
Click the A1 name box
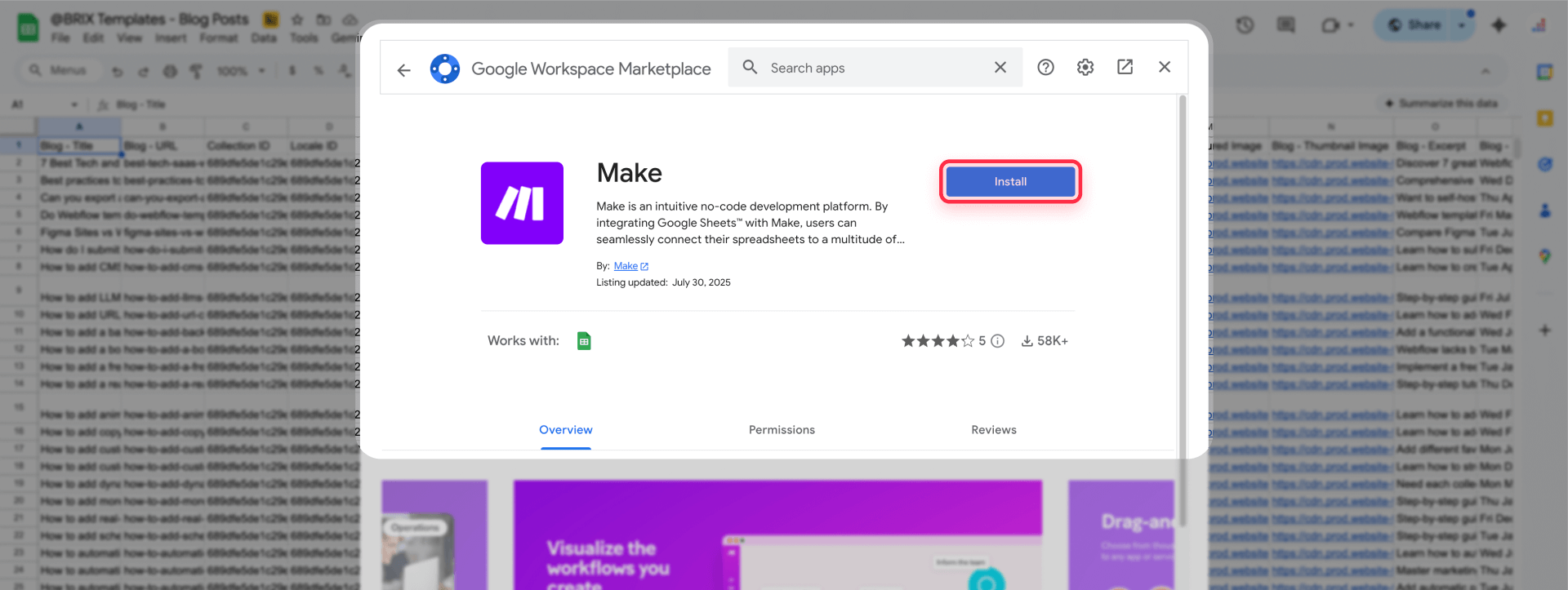44,104
